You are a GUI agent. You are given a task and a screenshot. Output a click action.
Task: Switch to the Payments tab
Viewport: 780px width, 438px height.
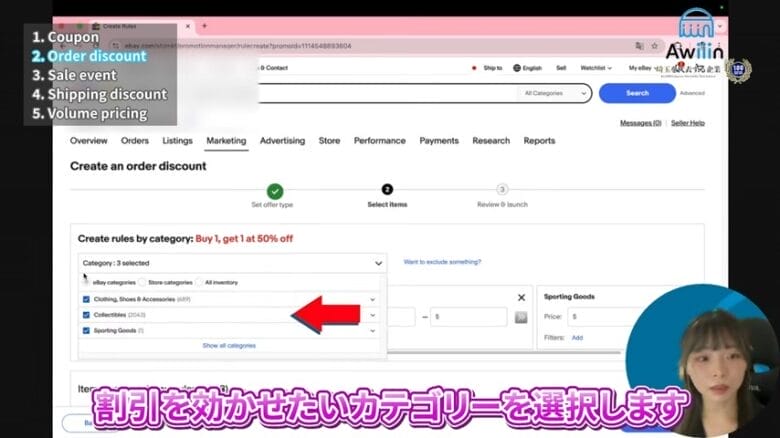click(x=439, y=141)
